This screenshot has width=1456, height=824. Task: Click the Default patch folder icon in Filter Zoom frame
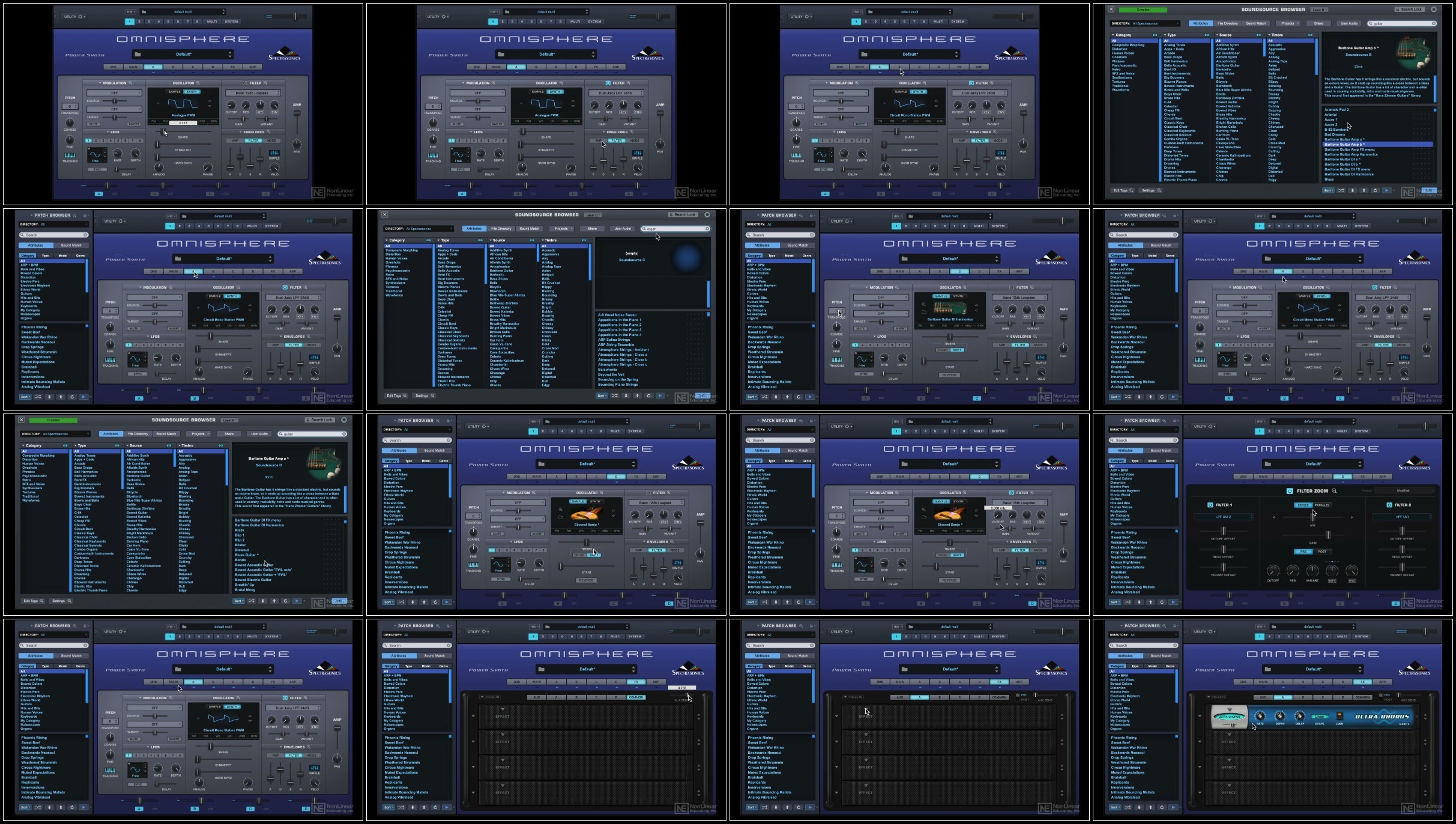coord(1268,464)
